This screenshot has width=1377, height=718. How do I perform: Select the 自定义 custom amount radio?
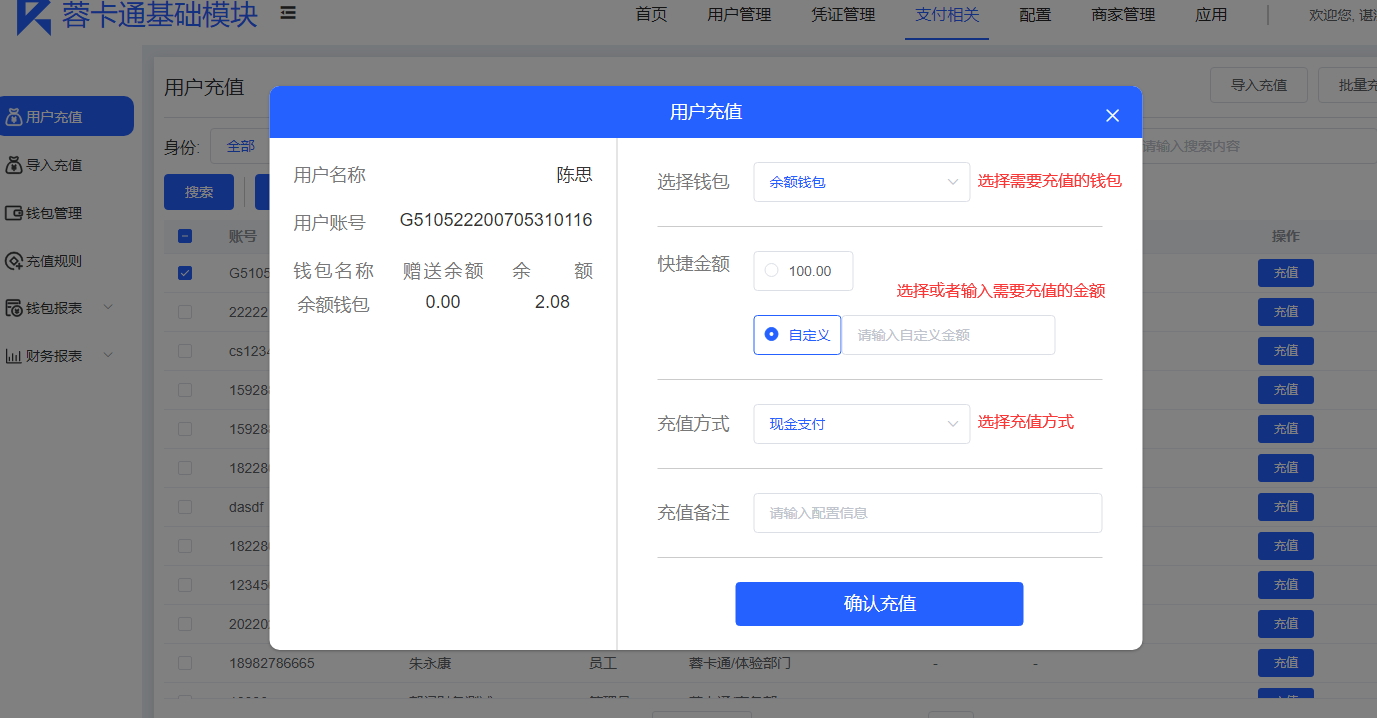(771, 335)
